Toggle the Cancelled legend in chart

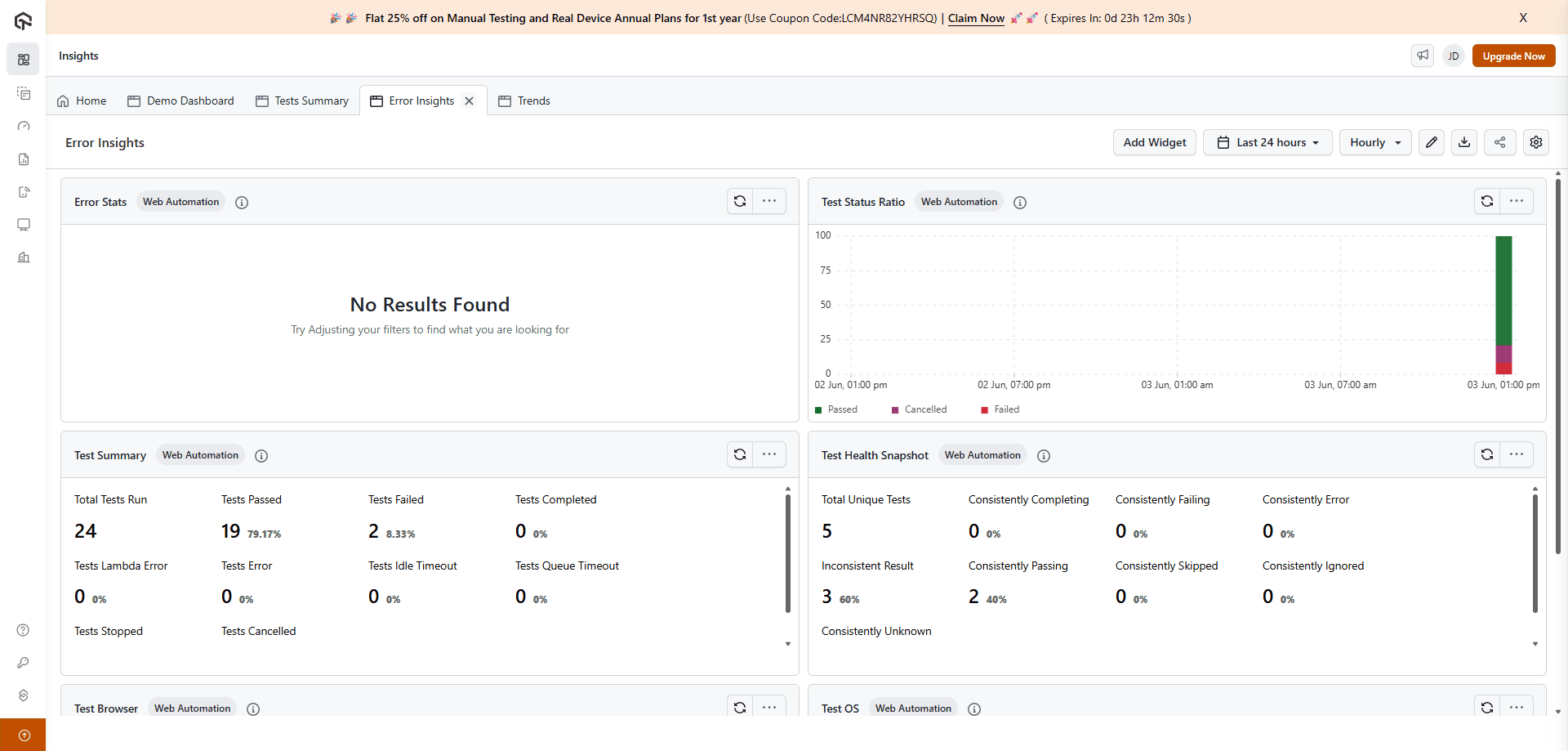[919, 409]
